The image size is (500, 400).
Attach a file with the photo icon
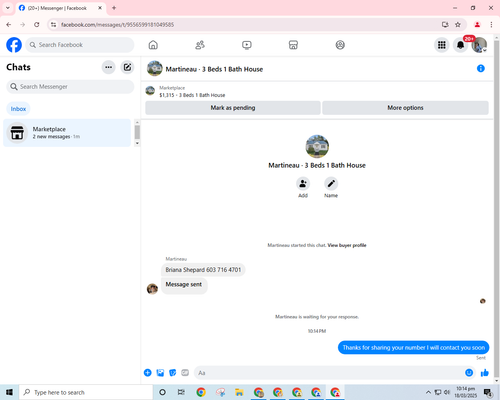[160, 373]
